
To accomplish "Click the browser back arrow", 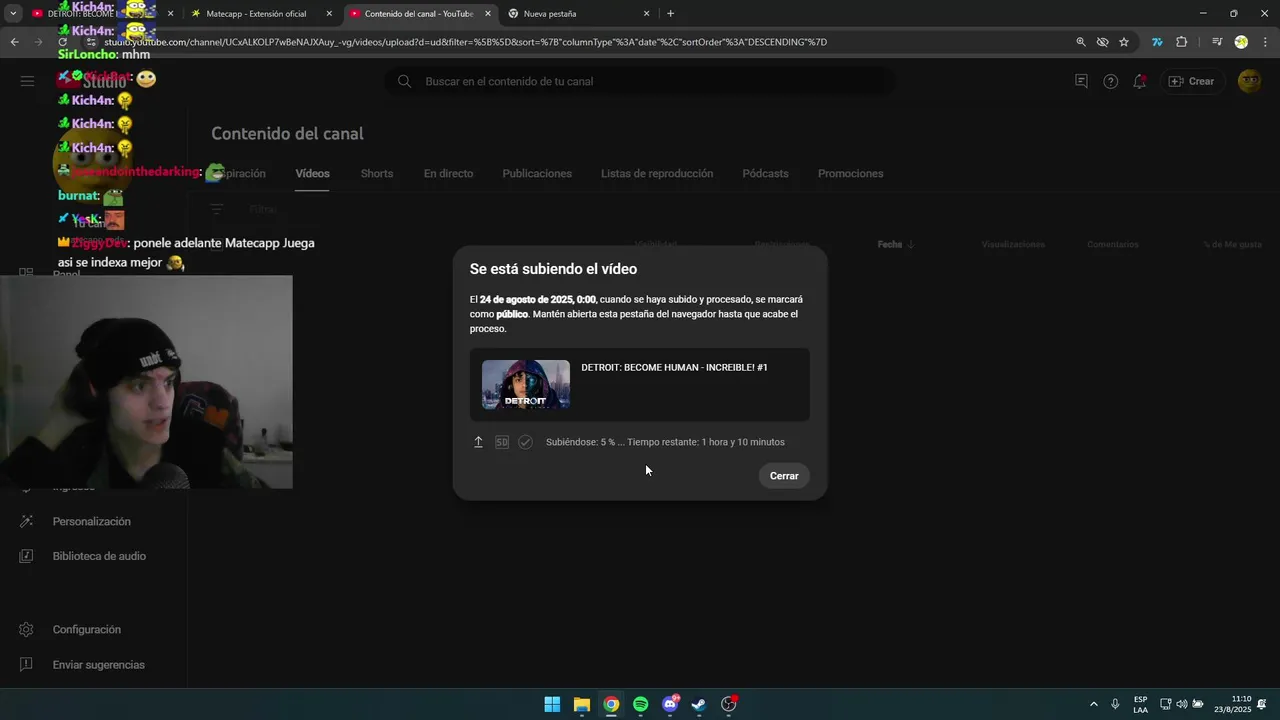I will click(x=14, y=42).
